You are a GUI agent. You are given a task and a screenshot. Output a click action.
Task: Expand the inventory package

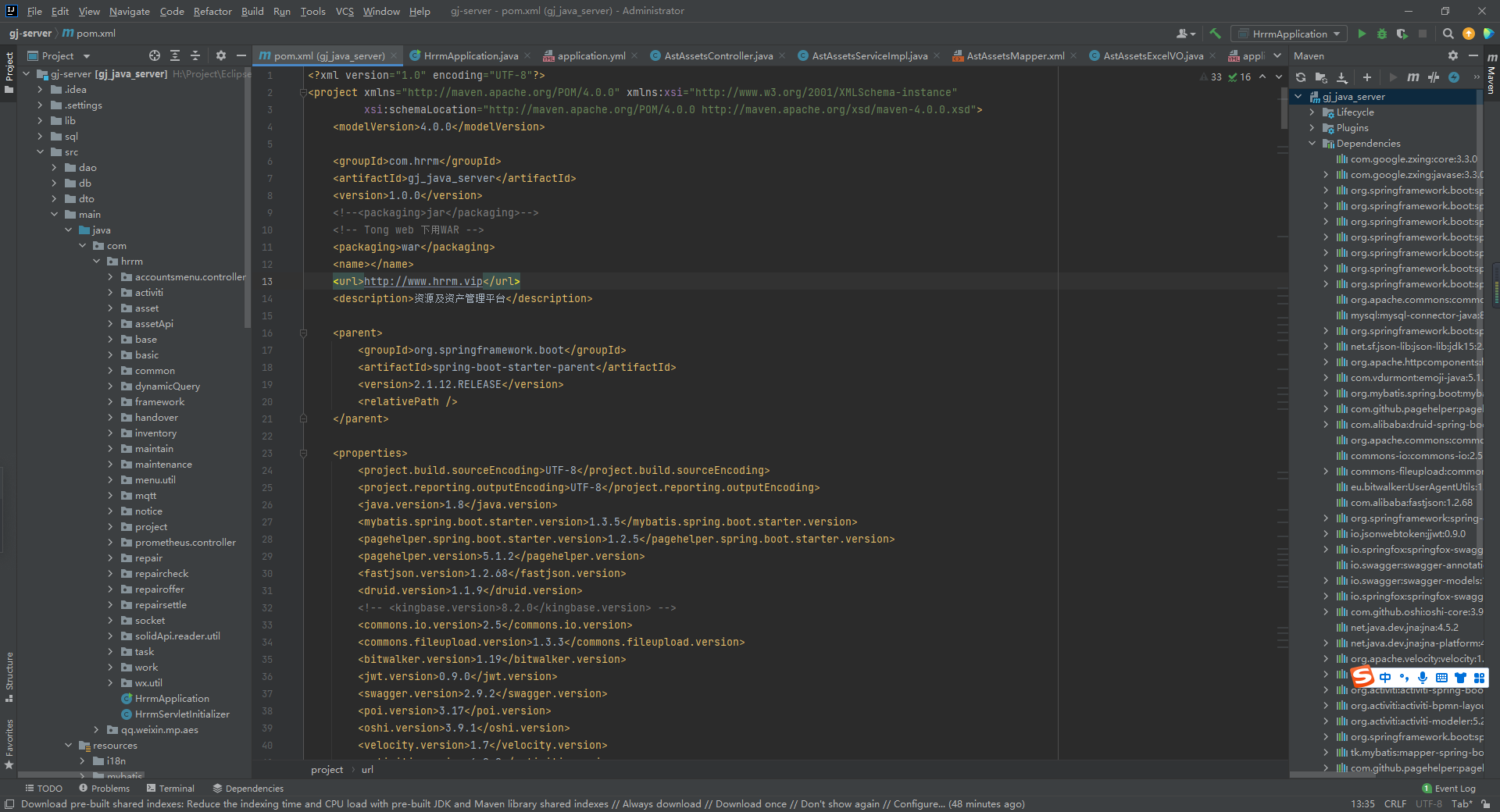[x=110, y=433]
